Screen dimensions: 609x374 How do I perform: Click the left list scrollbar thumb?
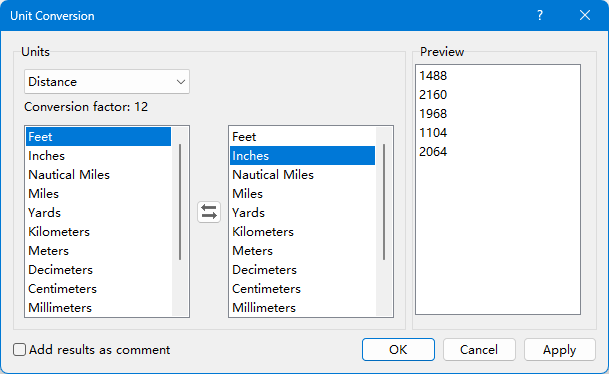[180, 202]
